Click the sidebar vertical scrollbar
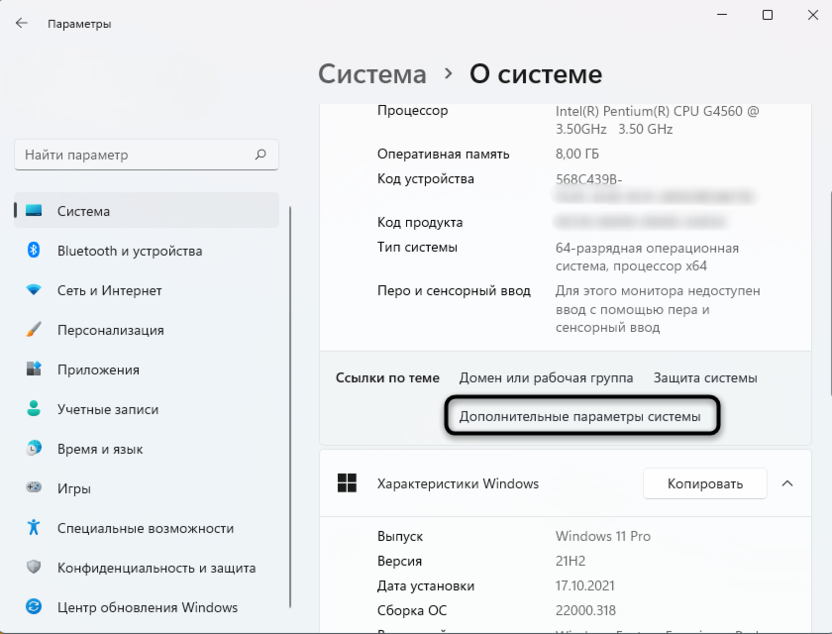Viewport: 832px width, 634px height. 290,407
